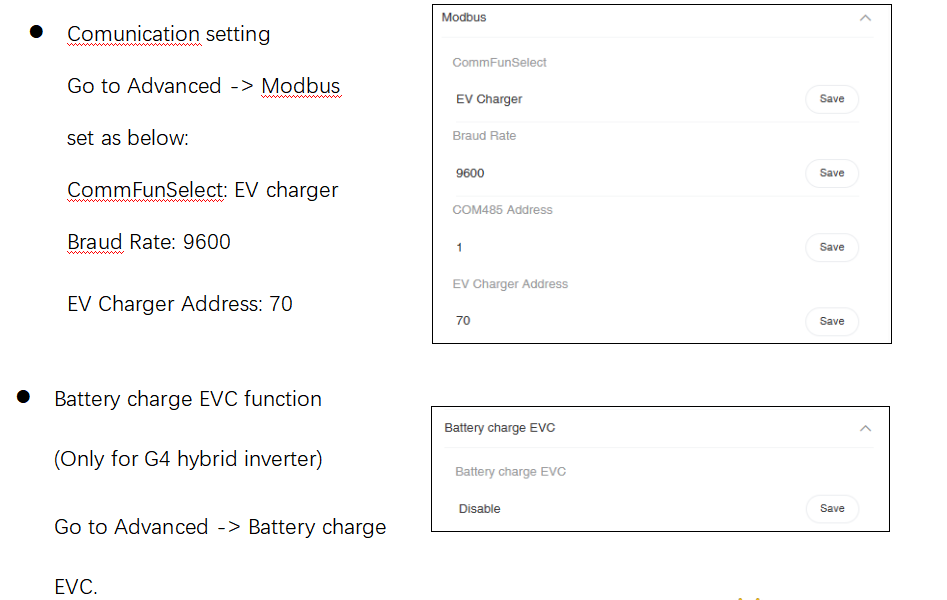Click the underlined word Modbus in instructions

pyautogui.click(x=300, y=86)
